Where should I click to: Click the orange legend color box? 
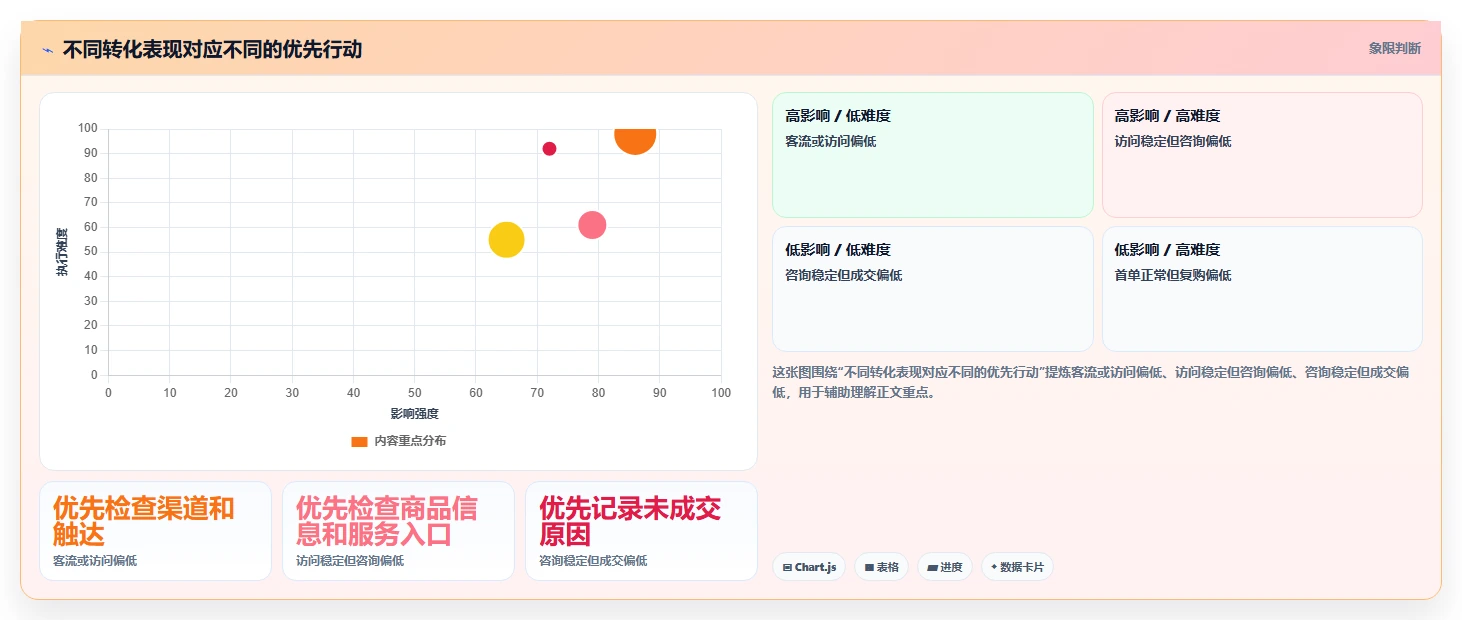(x=359, y=441)
